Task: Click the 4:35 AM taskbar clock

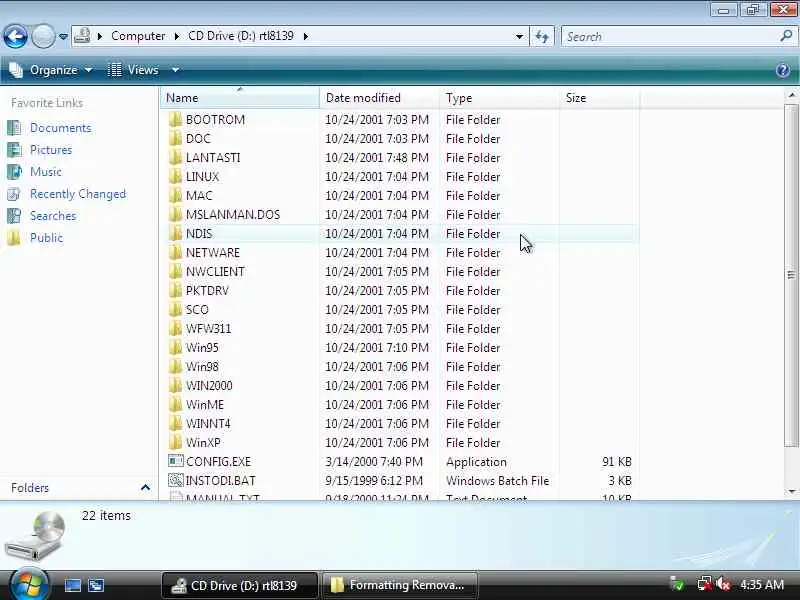Action: pos(762,585)
